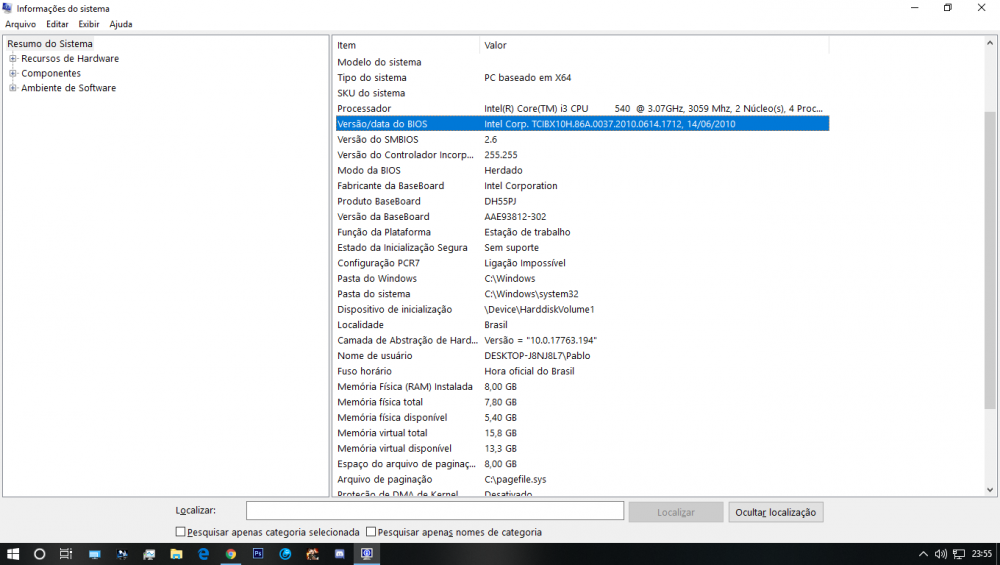The width and height of the screenshot is (1000, 565).
Task: Show hidden system tray icons
Action: tap(922, 553)
